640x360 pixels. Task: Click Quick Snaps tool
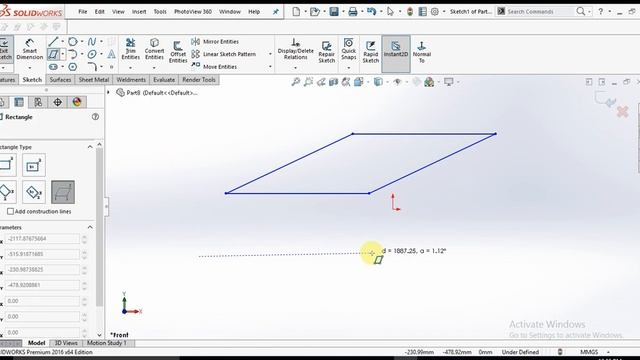tap(349, 49)
